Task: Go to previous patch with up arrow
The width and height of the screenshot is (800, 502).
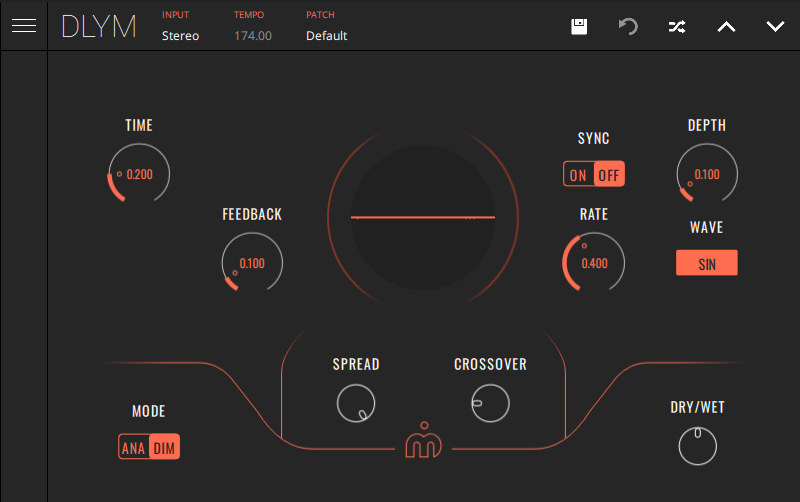Action: [726, 26]
